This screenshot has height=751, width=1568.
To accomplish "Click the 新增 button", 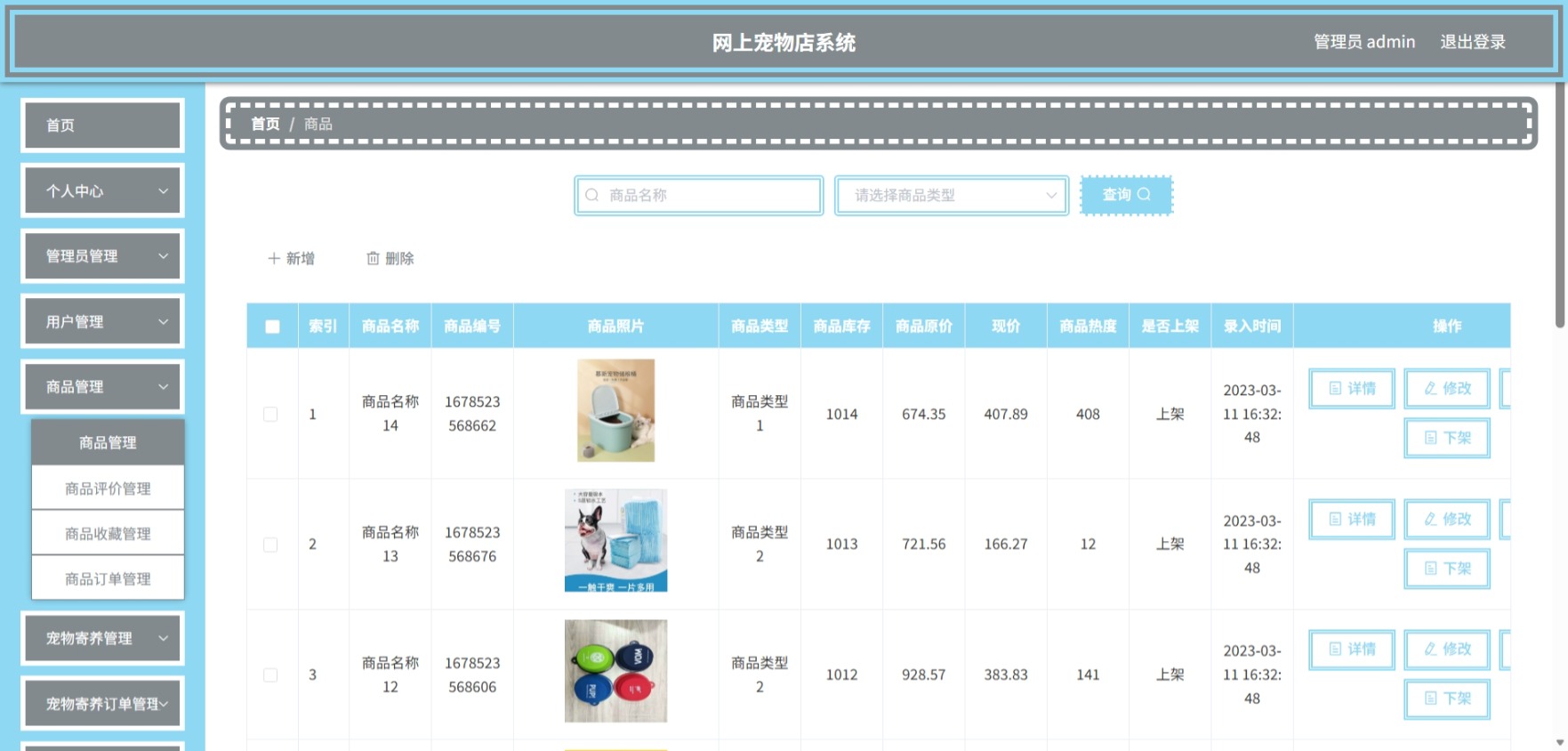I will [x=292, y=258].
